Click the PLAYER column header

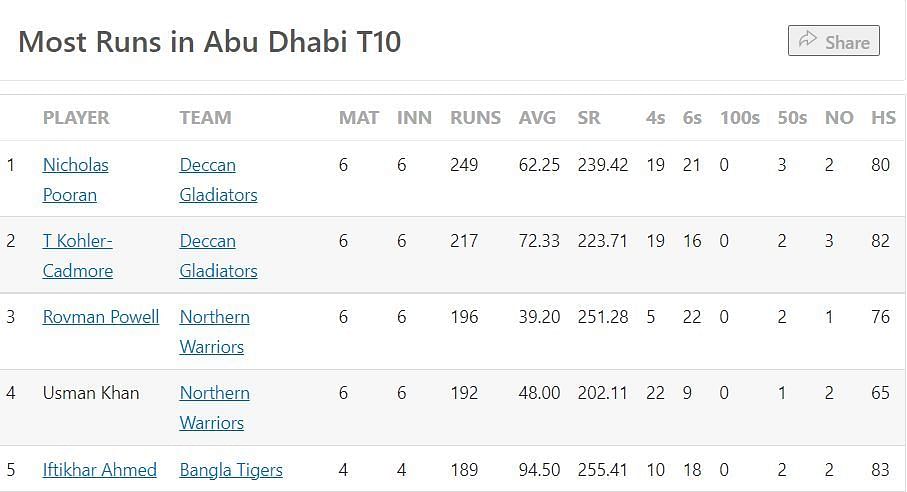76,118
